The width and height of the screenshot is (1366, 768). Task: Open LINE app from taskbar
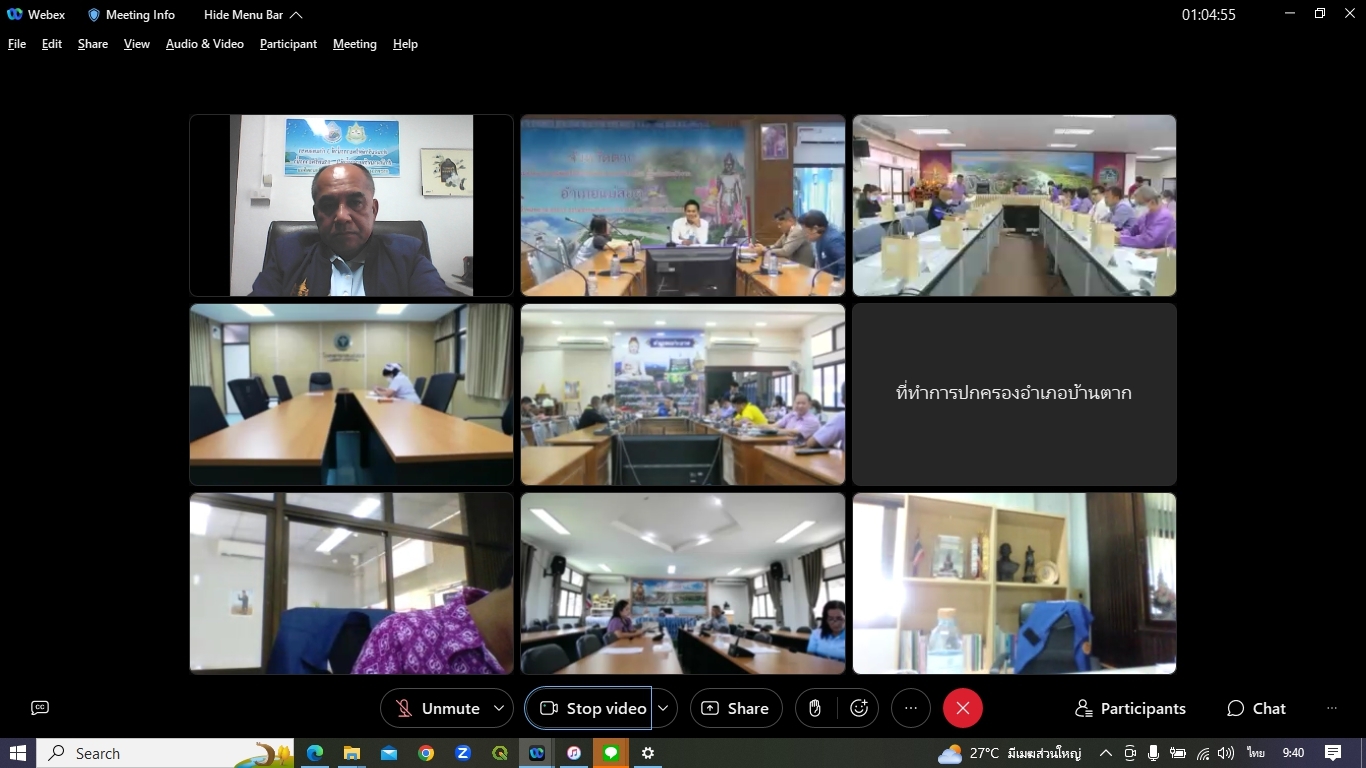611,753
